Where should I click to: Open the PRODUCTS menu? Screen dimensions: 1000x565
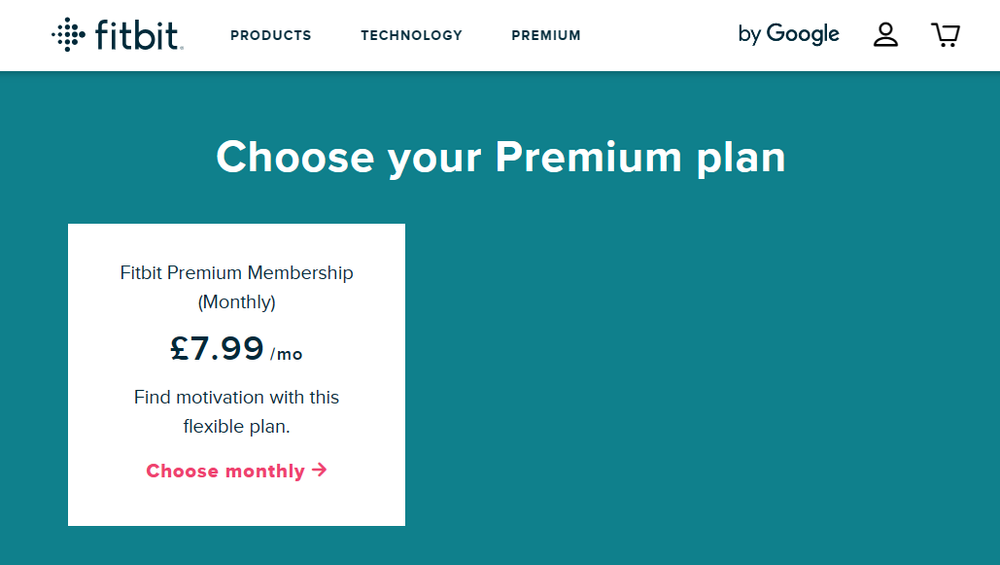(271, 35)
